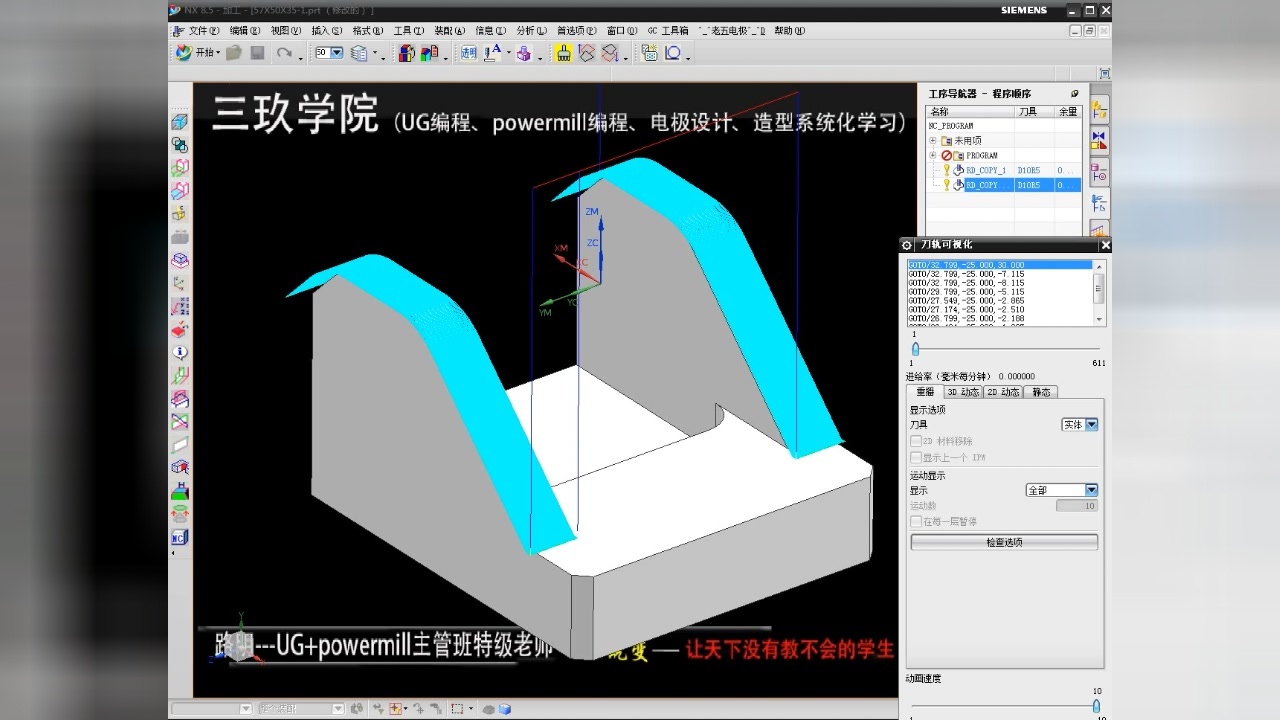Open the 显示 全部 dropdown
The width and height of the screenshot is (1280, 720).
click(1062, 490)
